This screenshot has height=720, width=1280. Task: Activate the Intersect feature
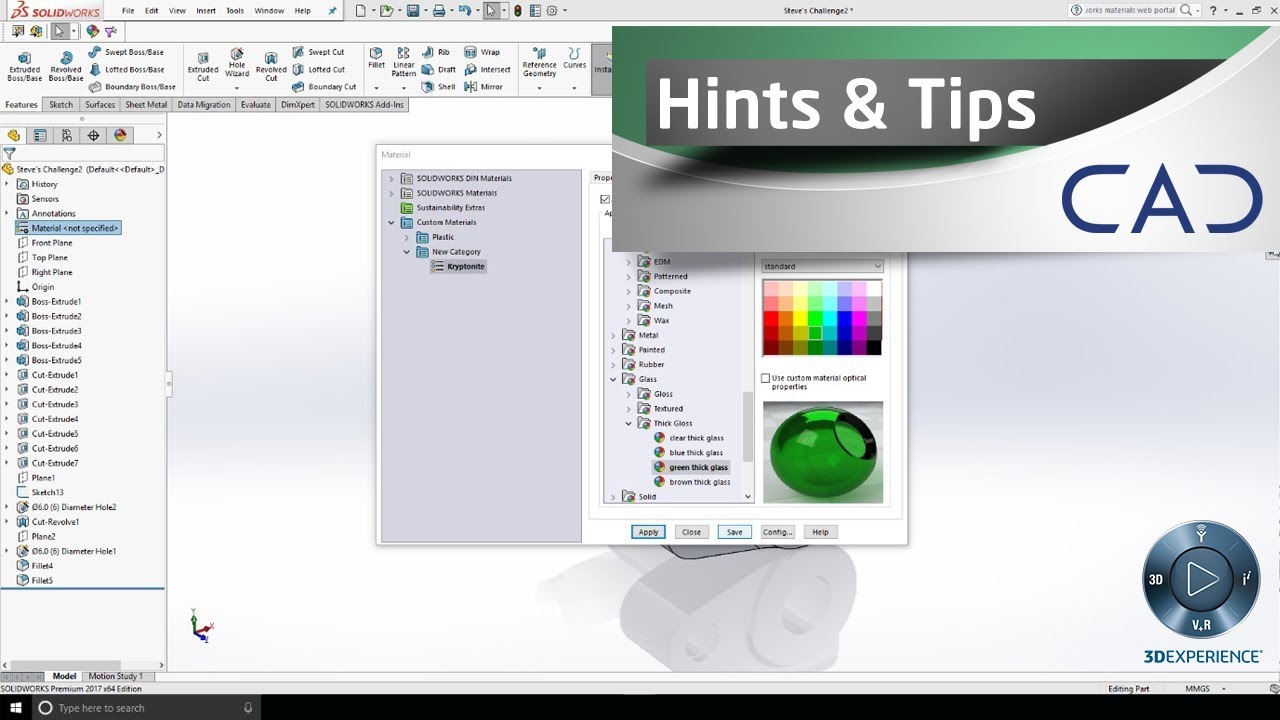(x=487, y=70)
